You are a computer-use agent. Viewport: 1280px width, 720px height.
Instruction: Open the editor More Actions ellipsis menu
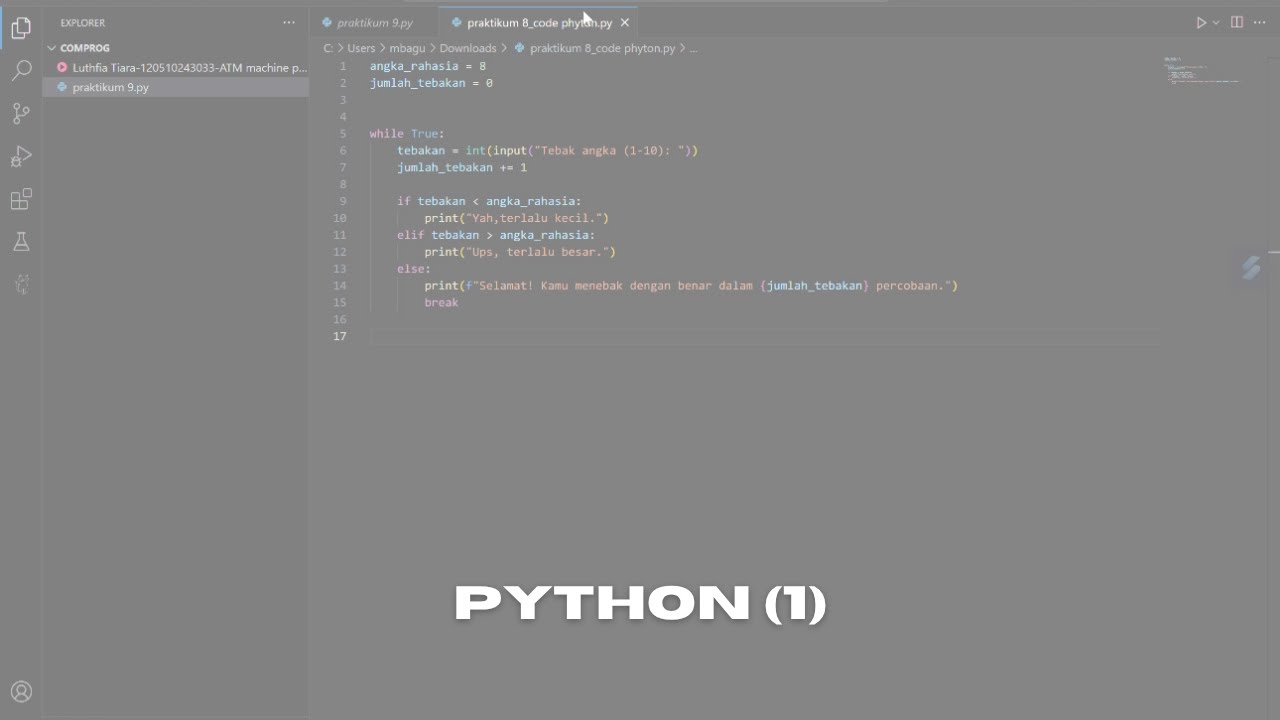(x=1260, y=22)
